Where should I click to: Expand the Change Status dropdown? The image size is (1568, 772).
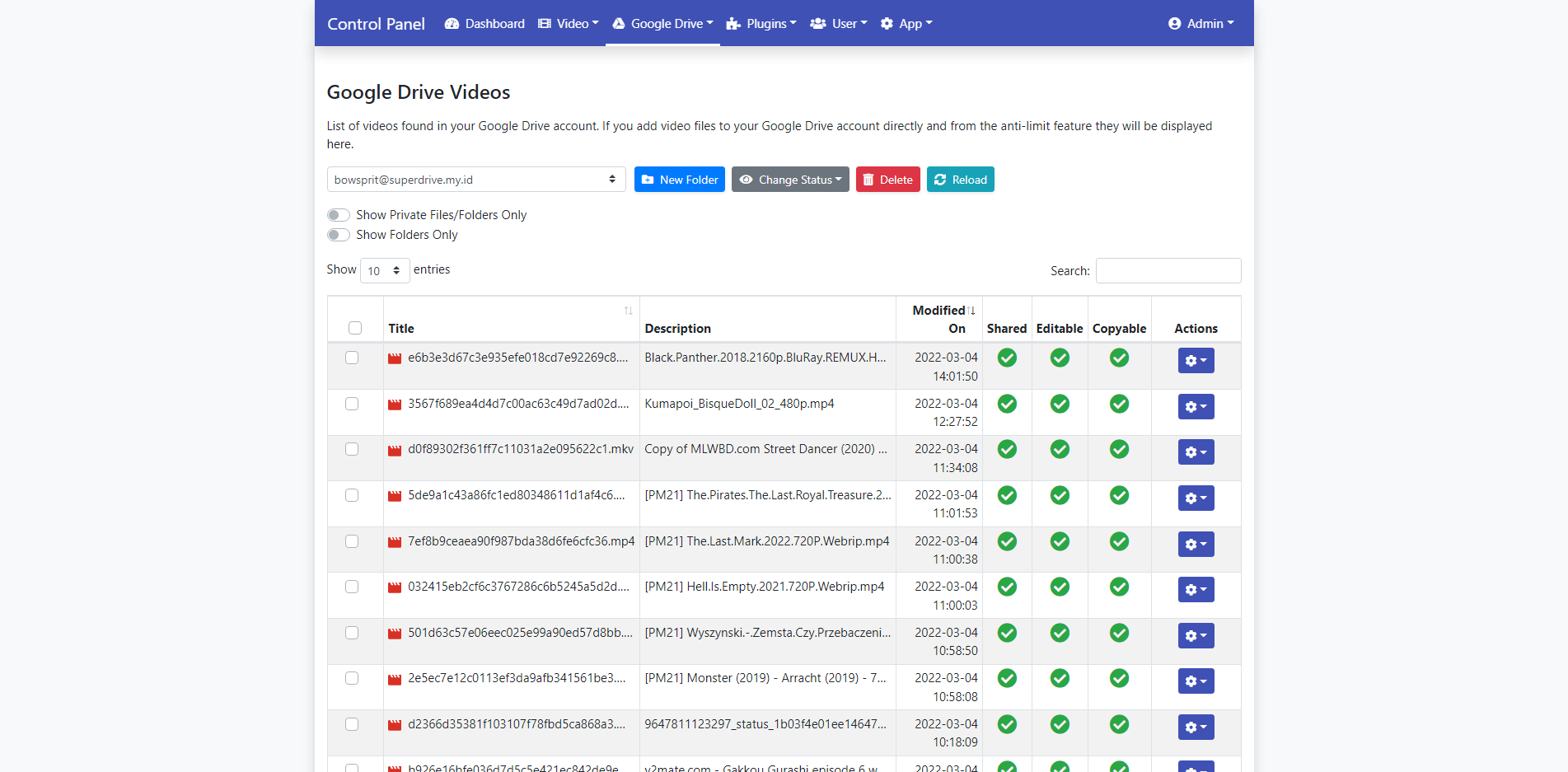point(790,180)
